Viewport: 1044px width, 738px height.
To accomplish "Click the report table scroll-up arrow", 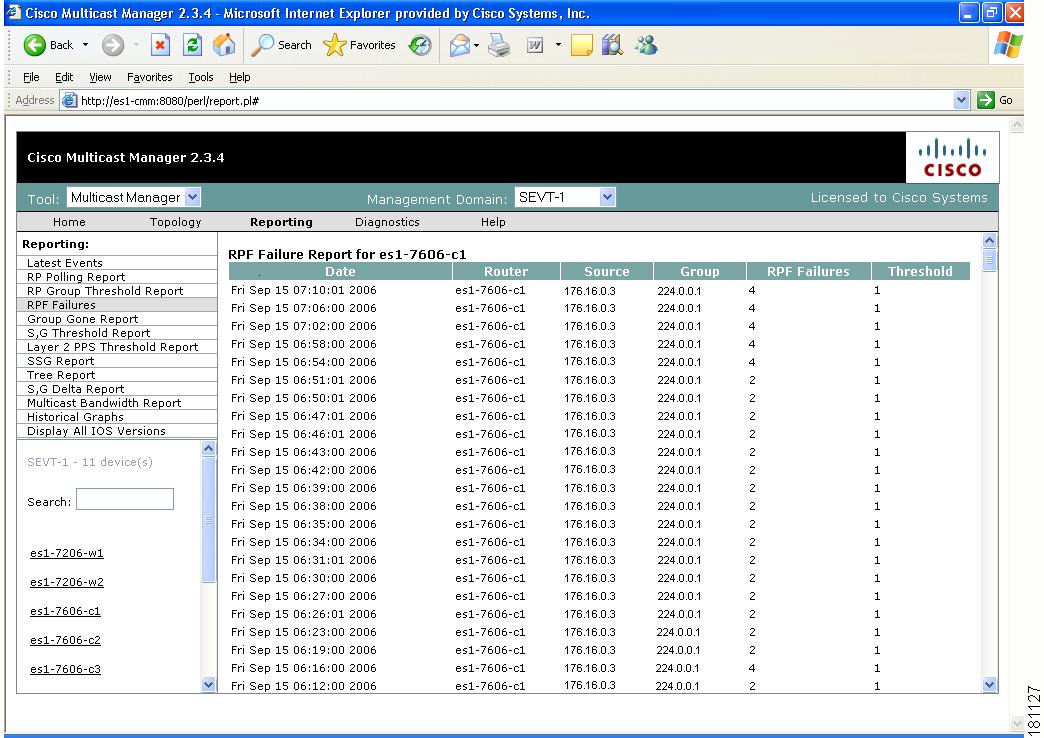I will pyautogui.click(x=989, y=240).
